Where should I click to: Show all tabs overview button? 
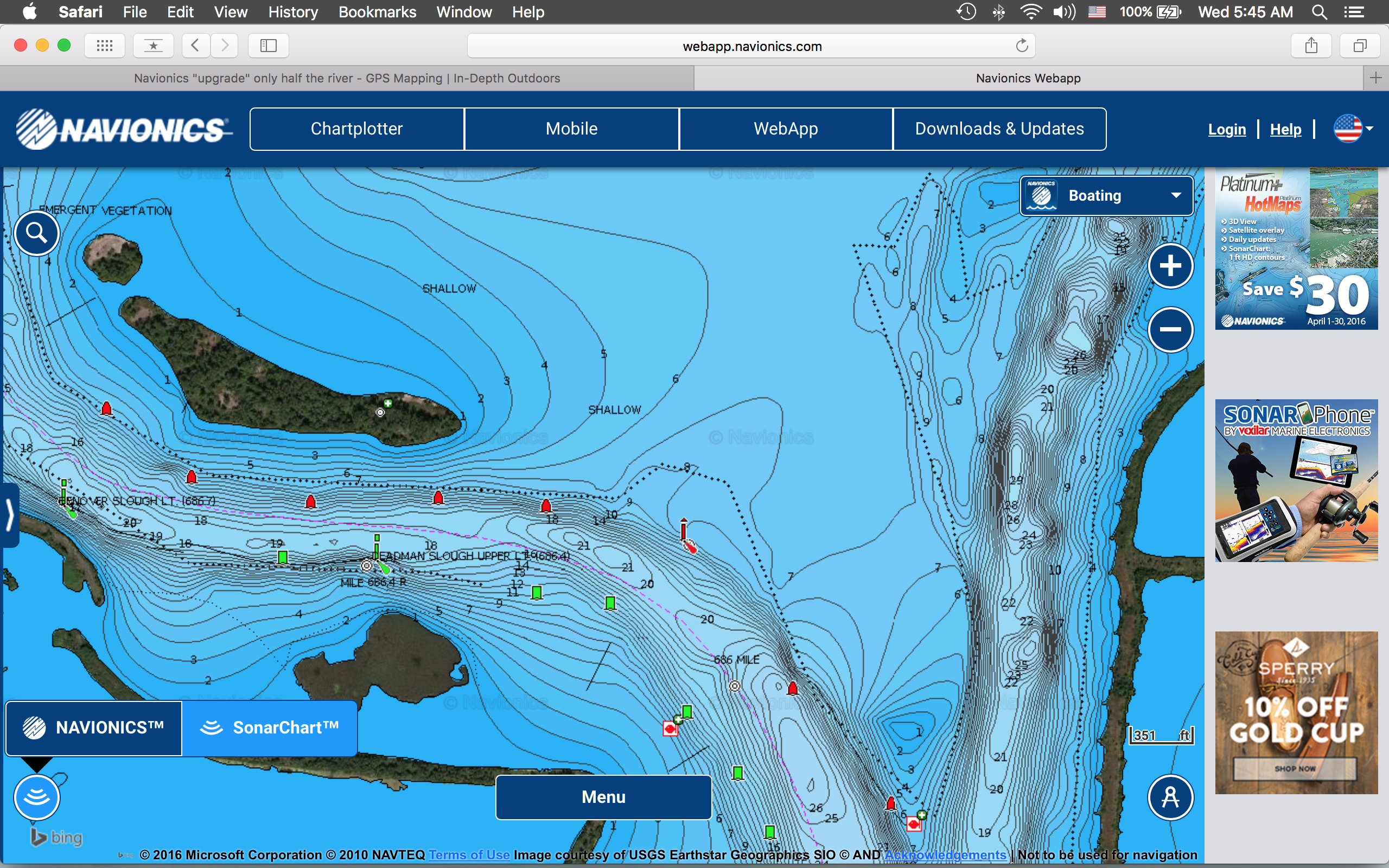(1360, 46)
